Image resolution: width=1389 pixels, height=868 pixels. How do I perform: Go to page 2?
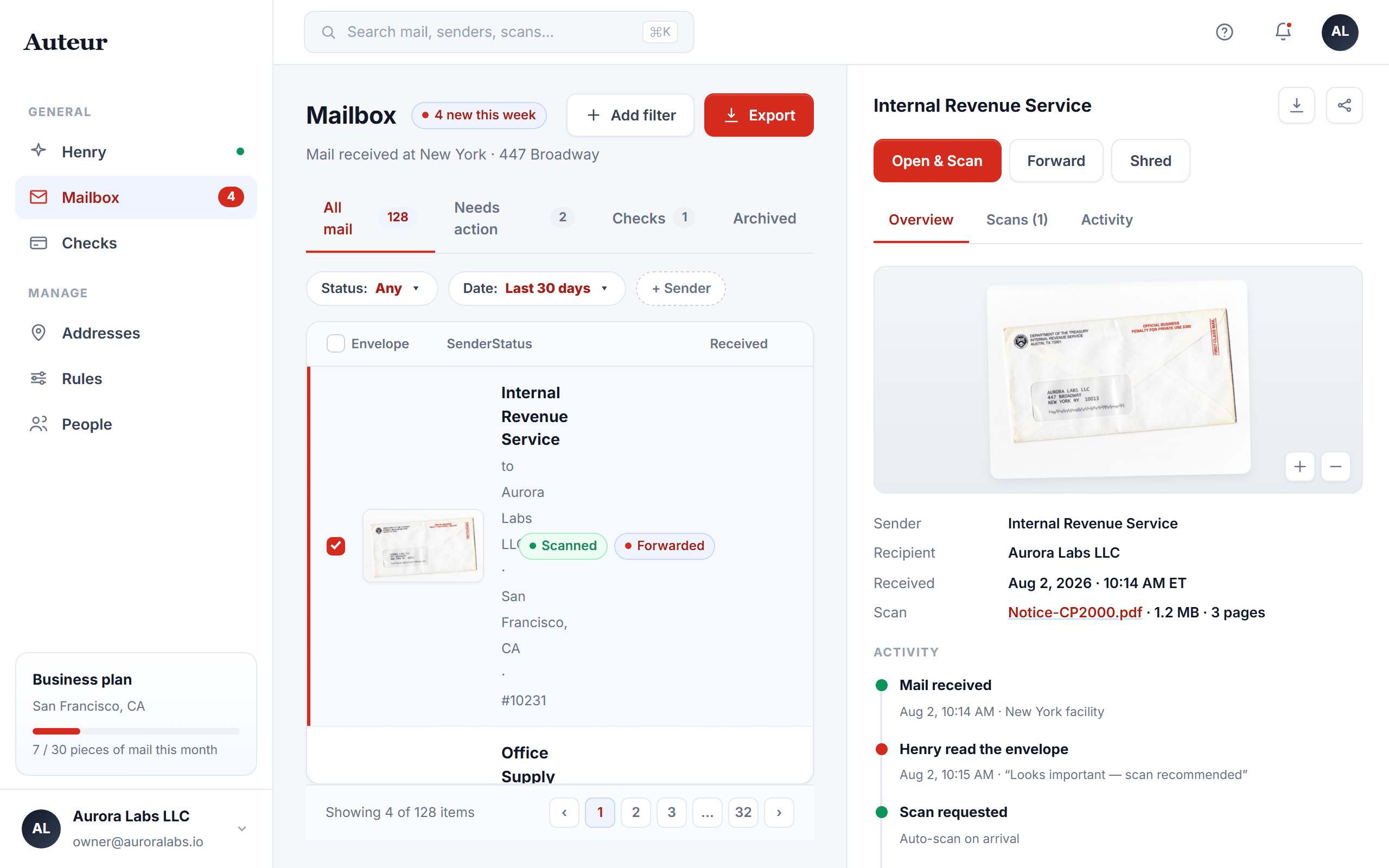(635, 812)
